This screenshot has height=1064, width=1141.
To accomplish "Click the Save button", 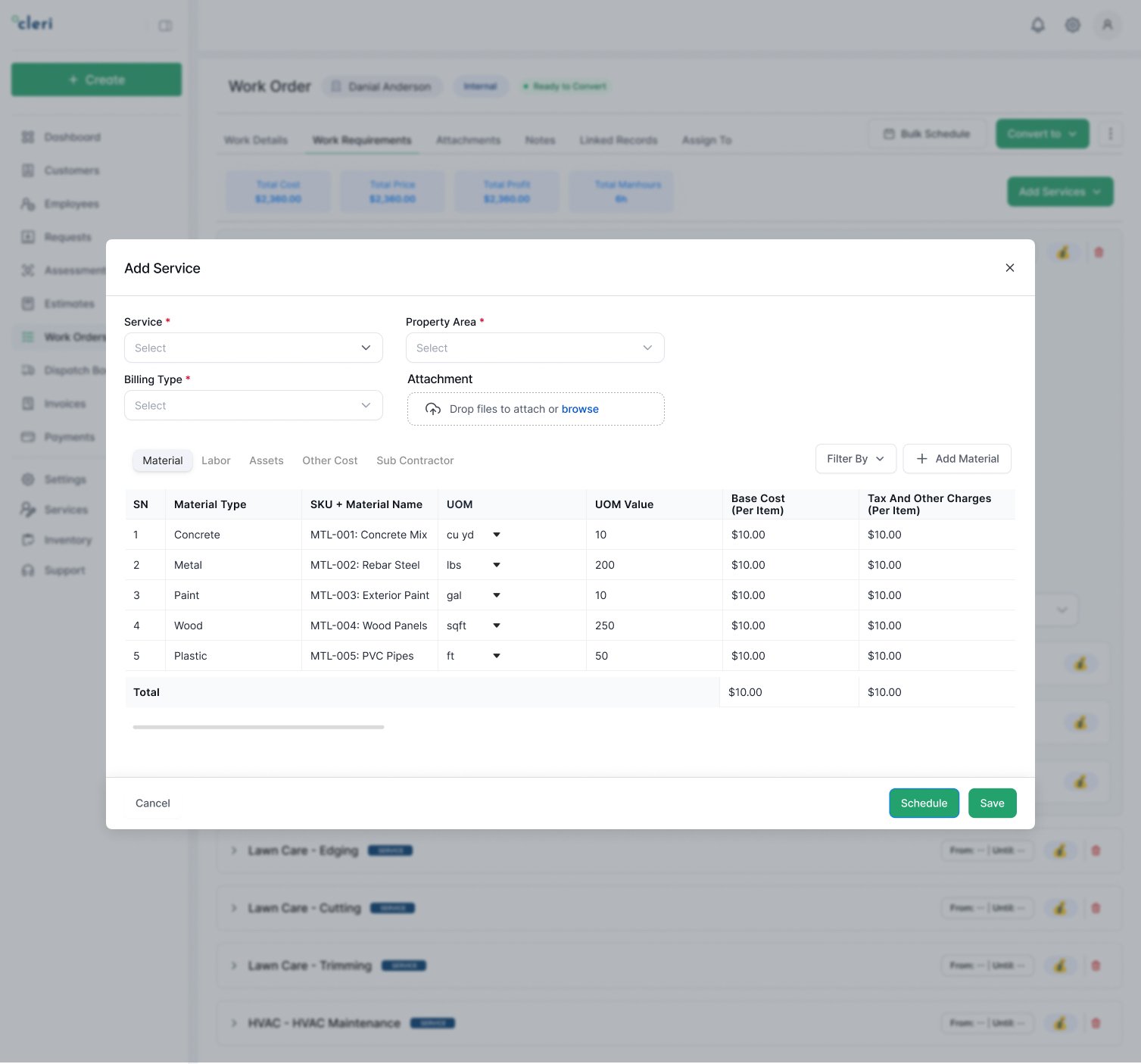I will pyautogui.click(x=992, y=803).
